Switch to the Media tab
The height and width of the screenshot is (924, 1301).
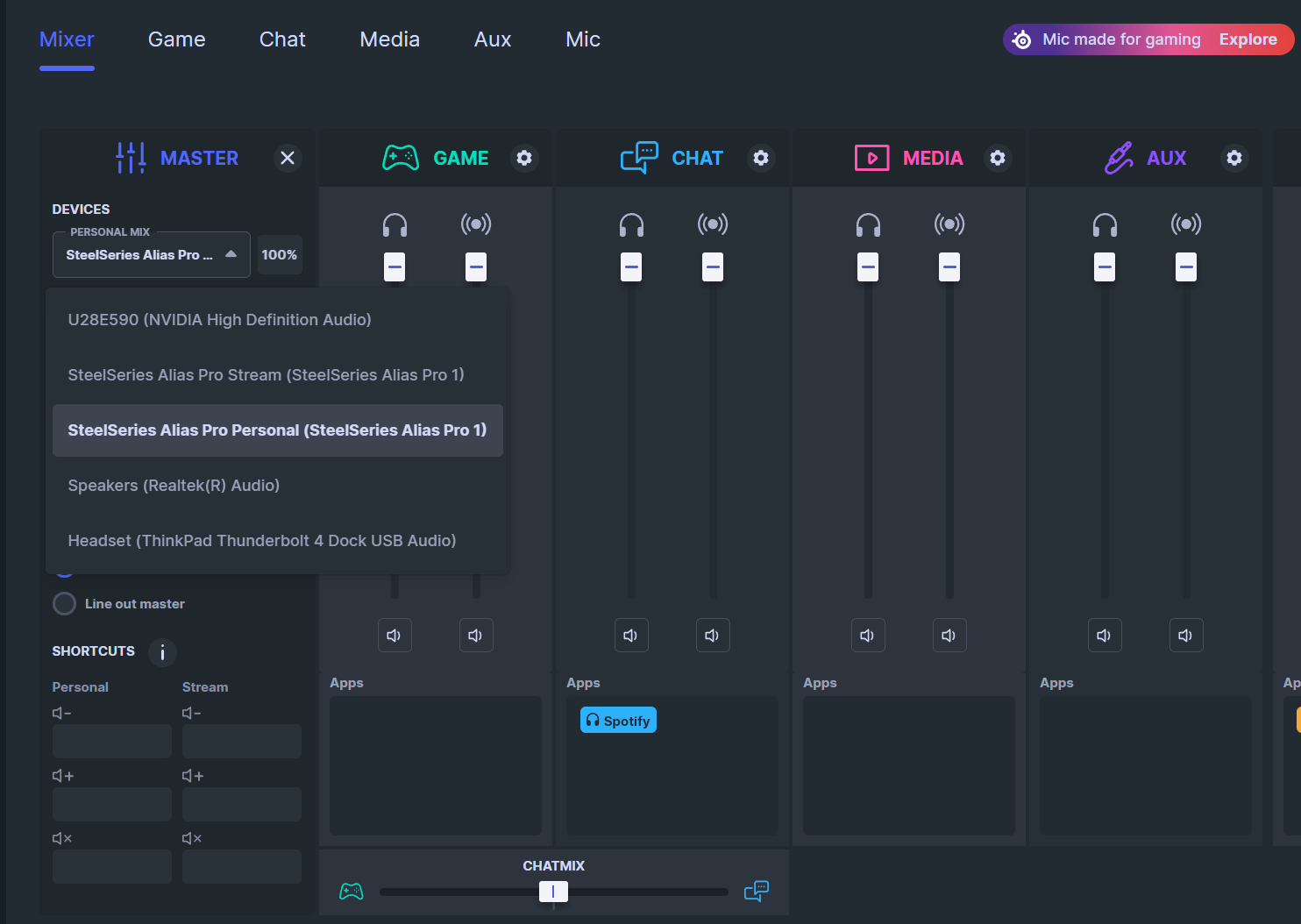390,39
